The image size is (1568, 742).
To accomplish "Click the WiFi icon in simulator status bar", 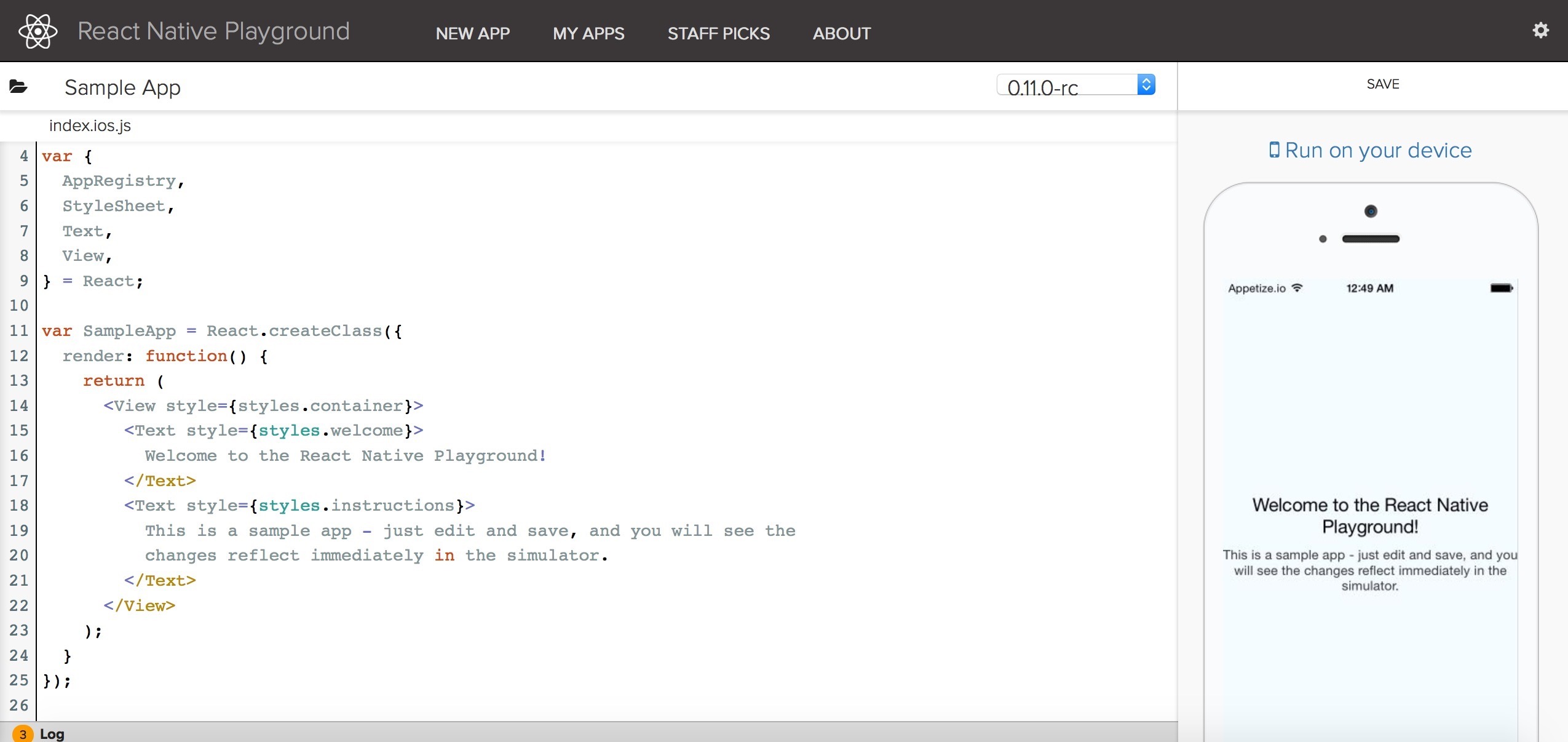I will tap(1297, 287).
